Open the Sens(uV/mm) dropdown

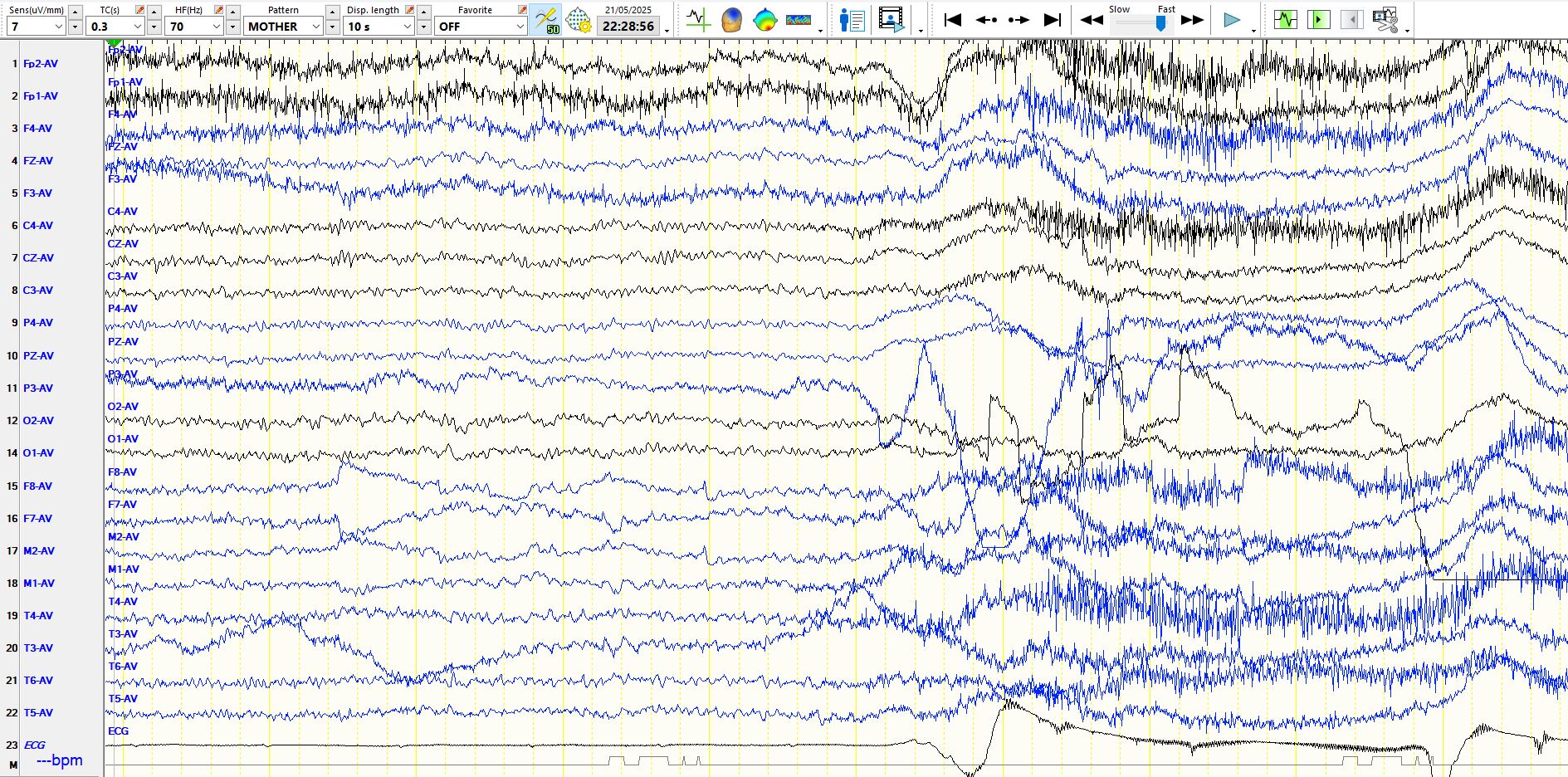[x=36, y=27]
